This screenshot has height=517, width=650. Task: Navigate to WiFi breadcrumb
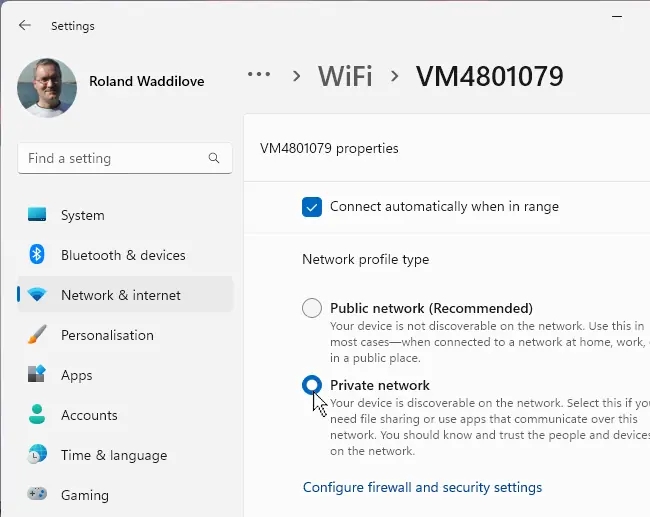tap(345, 76)
